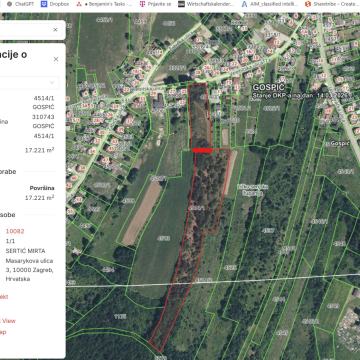Click the small Gospić place label
The width and height of the screenshot is (360, 360).
(x=340, y=143)
